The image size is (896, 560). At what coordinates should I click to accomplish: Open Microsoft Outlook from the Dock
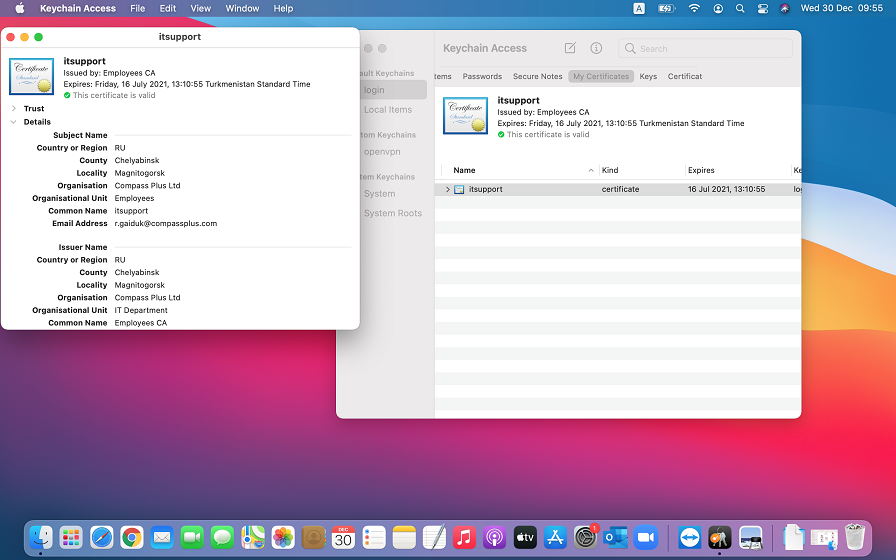point(615,537)
